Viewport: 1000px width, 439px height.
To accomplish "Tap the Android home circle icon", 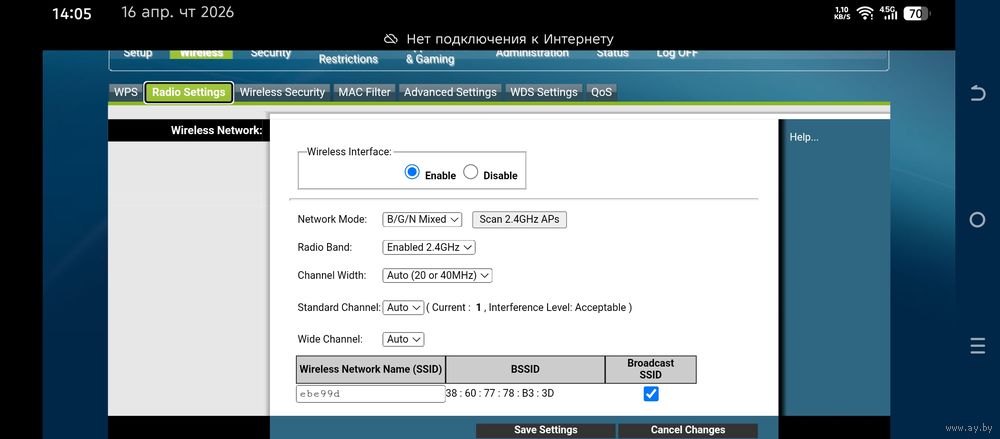I will click(978, 219).
